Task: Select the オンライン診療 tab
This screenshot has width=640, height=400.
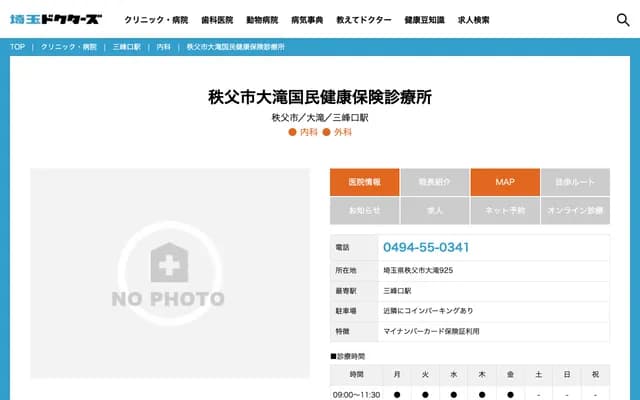Action: (x=575, y=211)
